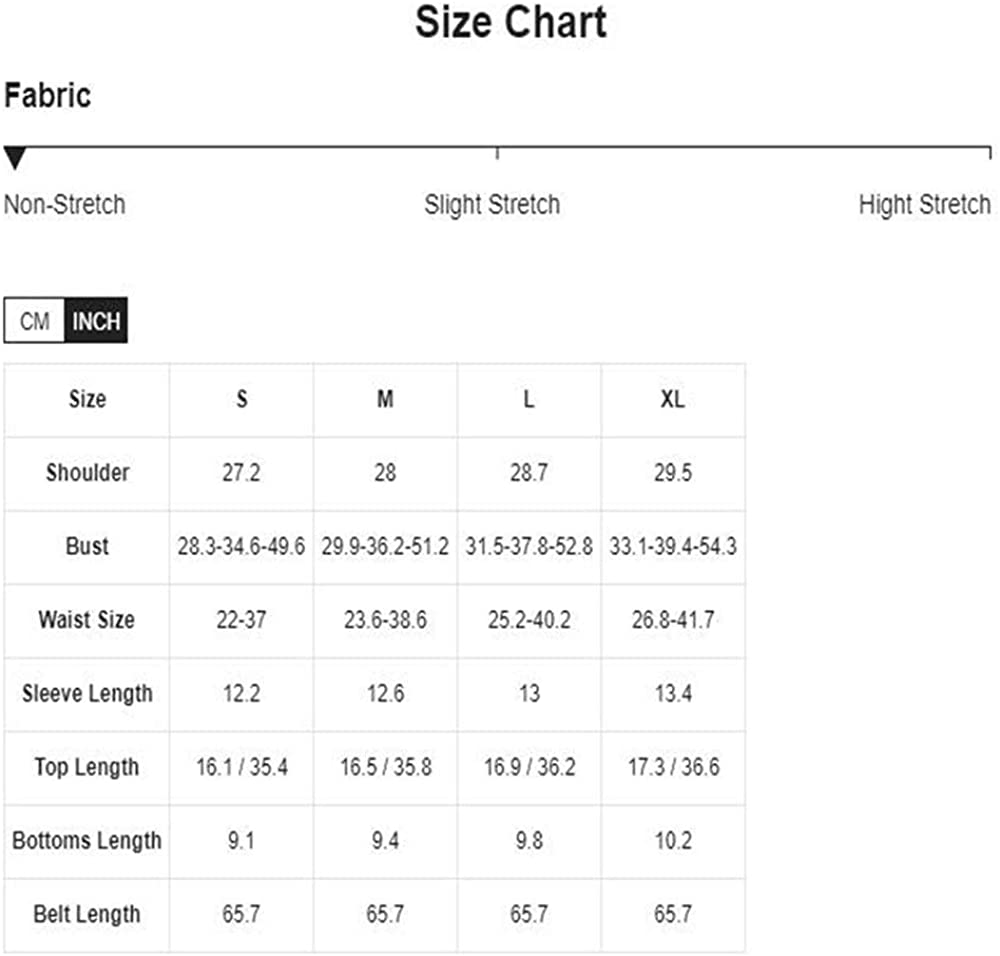Click the black triangle marker on fabric scale
This screenshot has width=1000, height=956.
click(15, 158)
